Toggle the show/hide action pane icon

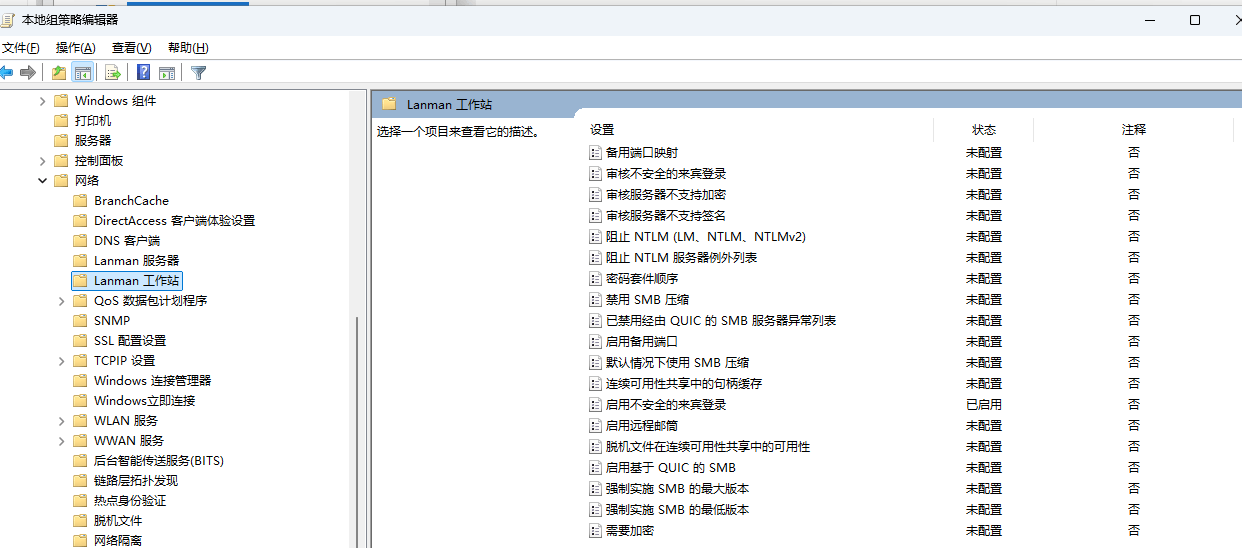pos(167,72)
